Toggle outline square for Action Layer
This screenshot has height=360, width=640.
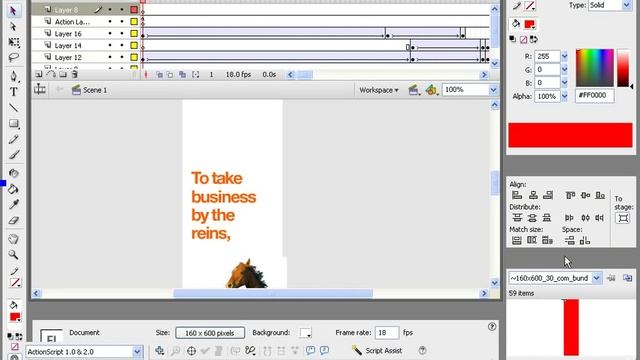134,21
